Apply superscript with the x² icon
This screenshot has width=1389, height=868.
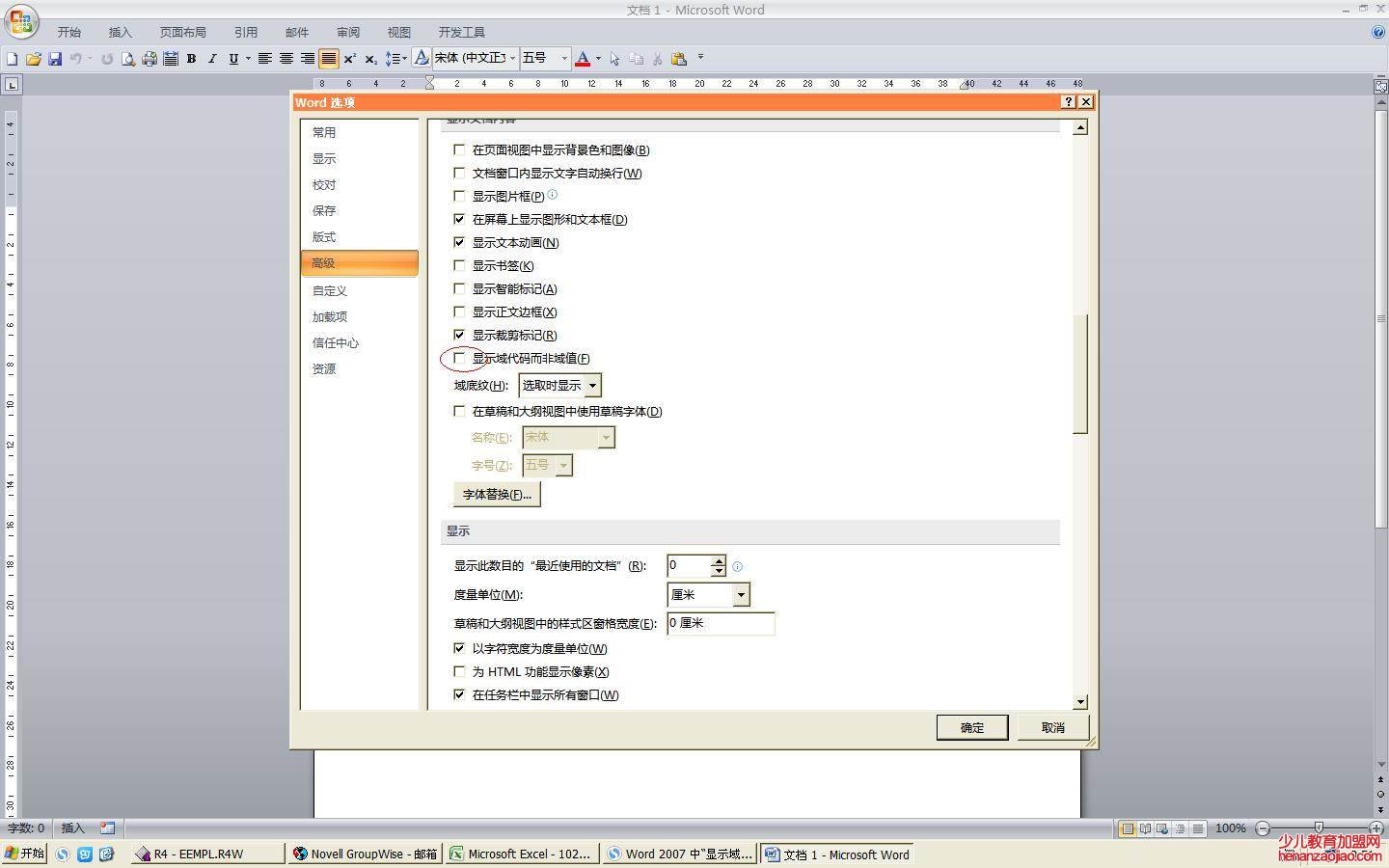(349, 59)
